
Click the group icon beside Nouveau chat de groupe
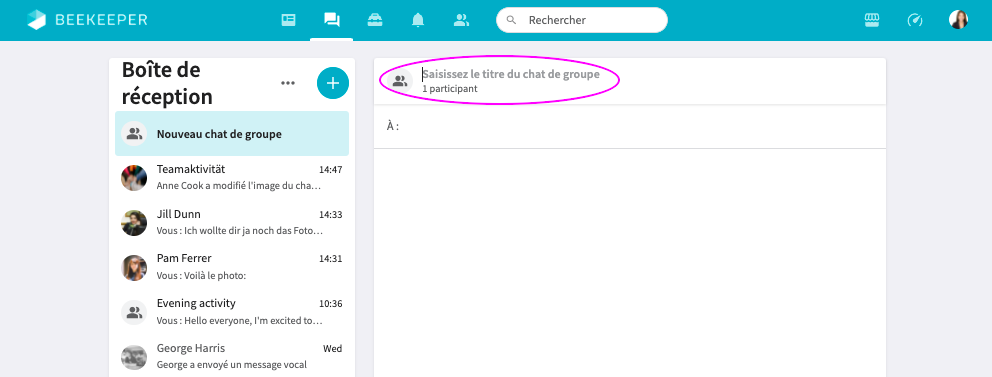point(134,133)
